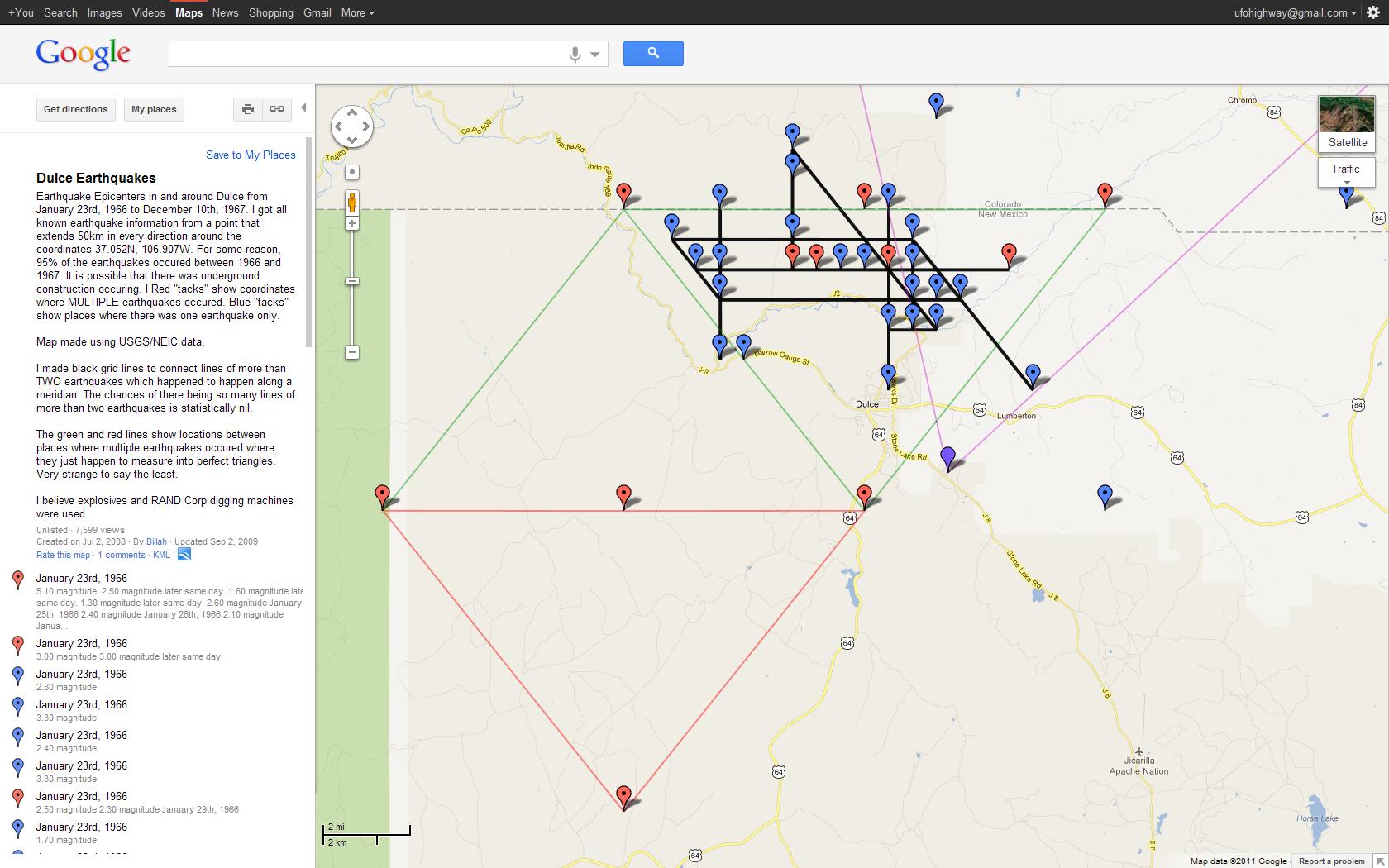Click the red marker on left green edge
This screenshot has width=1389, height=868.
(382, 497)
